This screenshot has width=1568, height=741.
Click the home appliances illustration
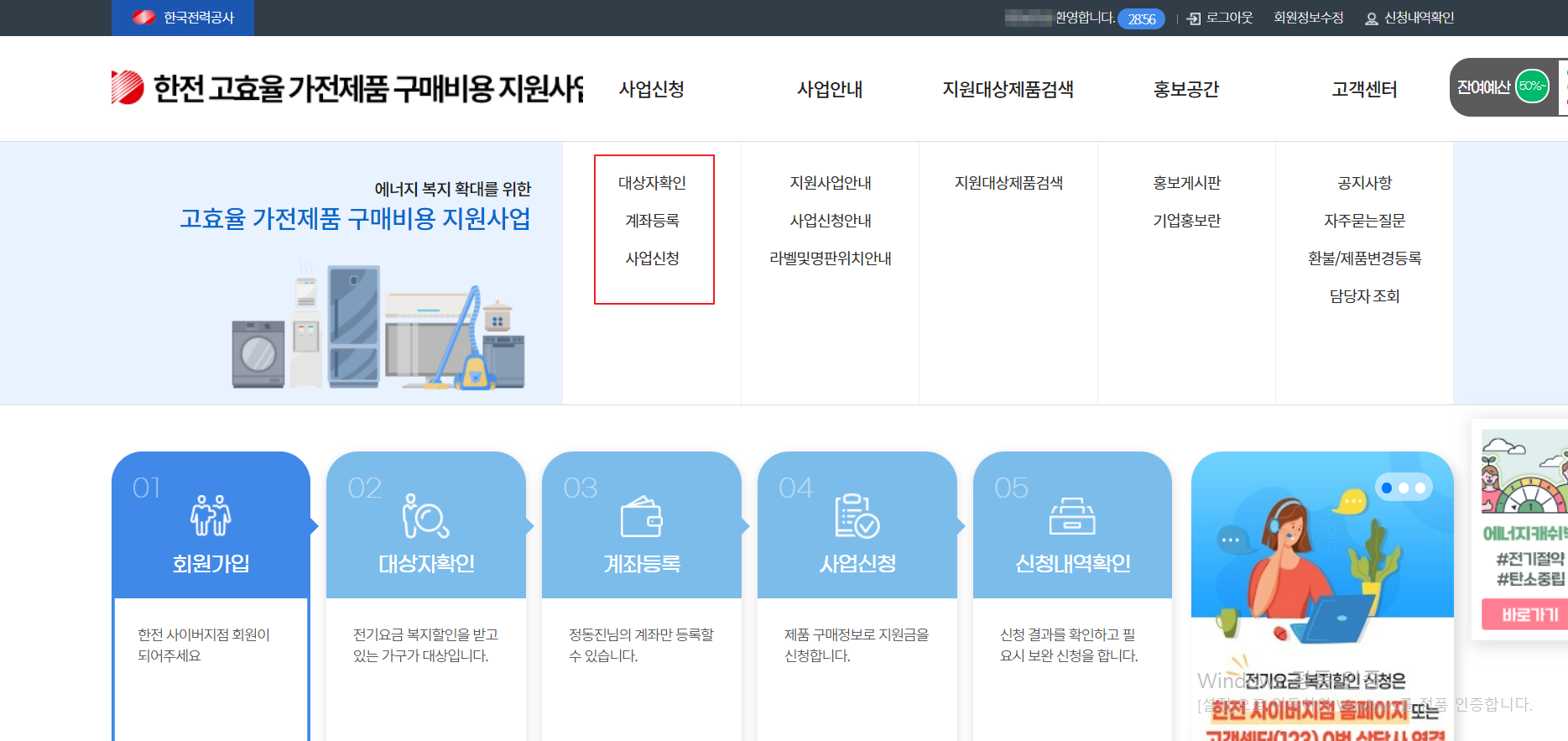pos(378,327)
